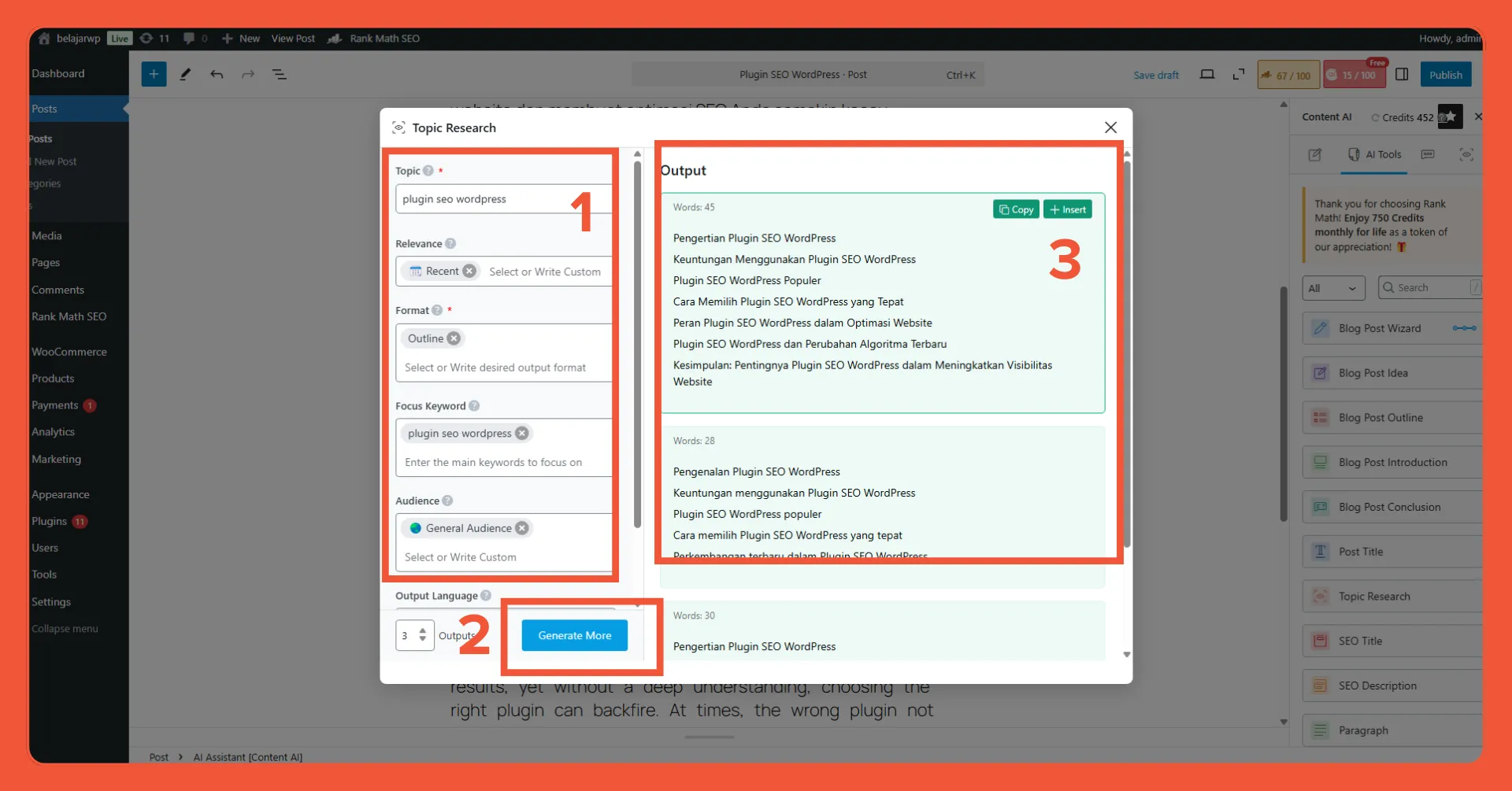Remove the Recent relevance tag
Viewport: 1512px width, 791px height.
coord(469,272)
